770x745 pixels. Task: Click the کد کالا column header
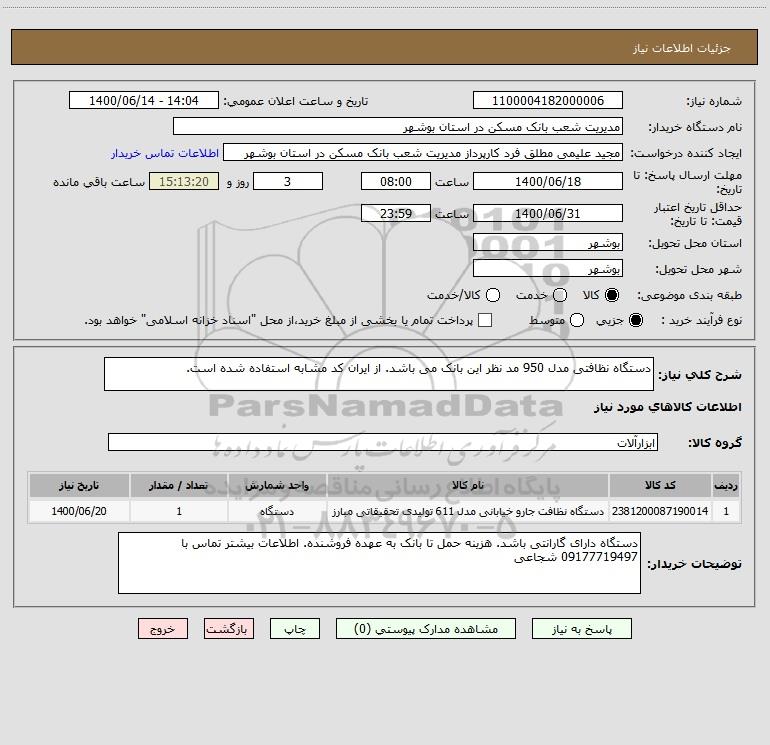click(x=660, y=485)
